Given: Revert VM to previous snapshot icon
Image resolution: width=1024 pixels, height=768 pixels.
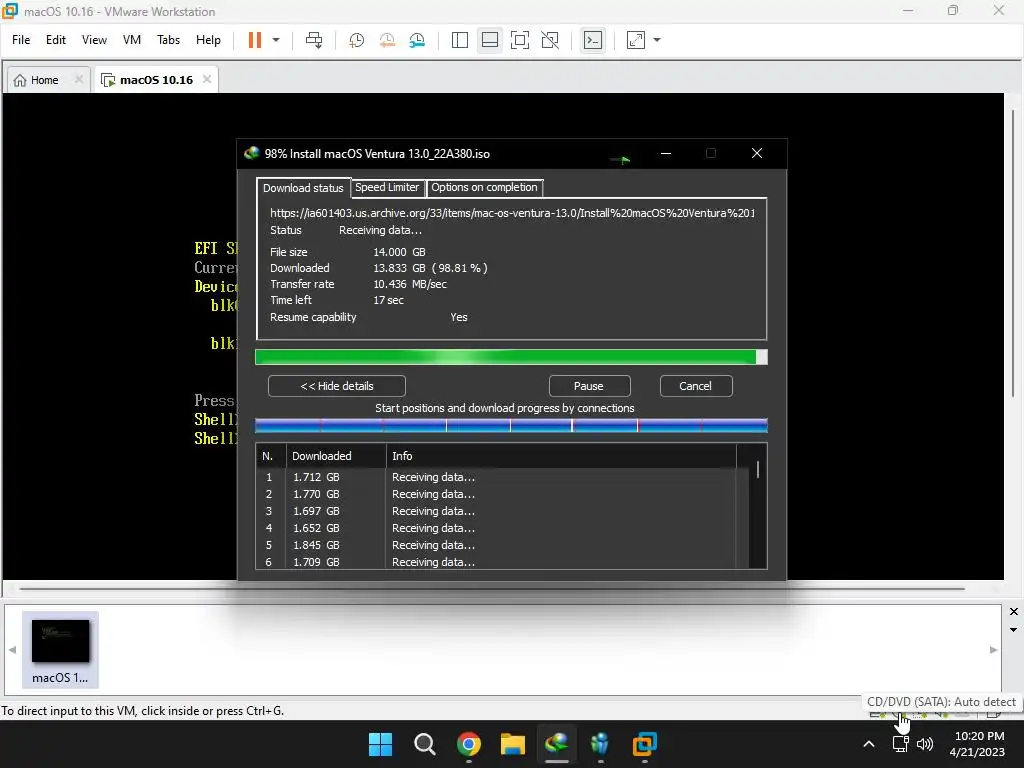Looking at the screenshot, I should [387, 40].
